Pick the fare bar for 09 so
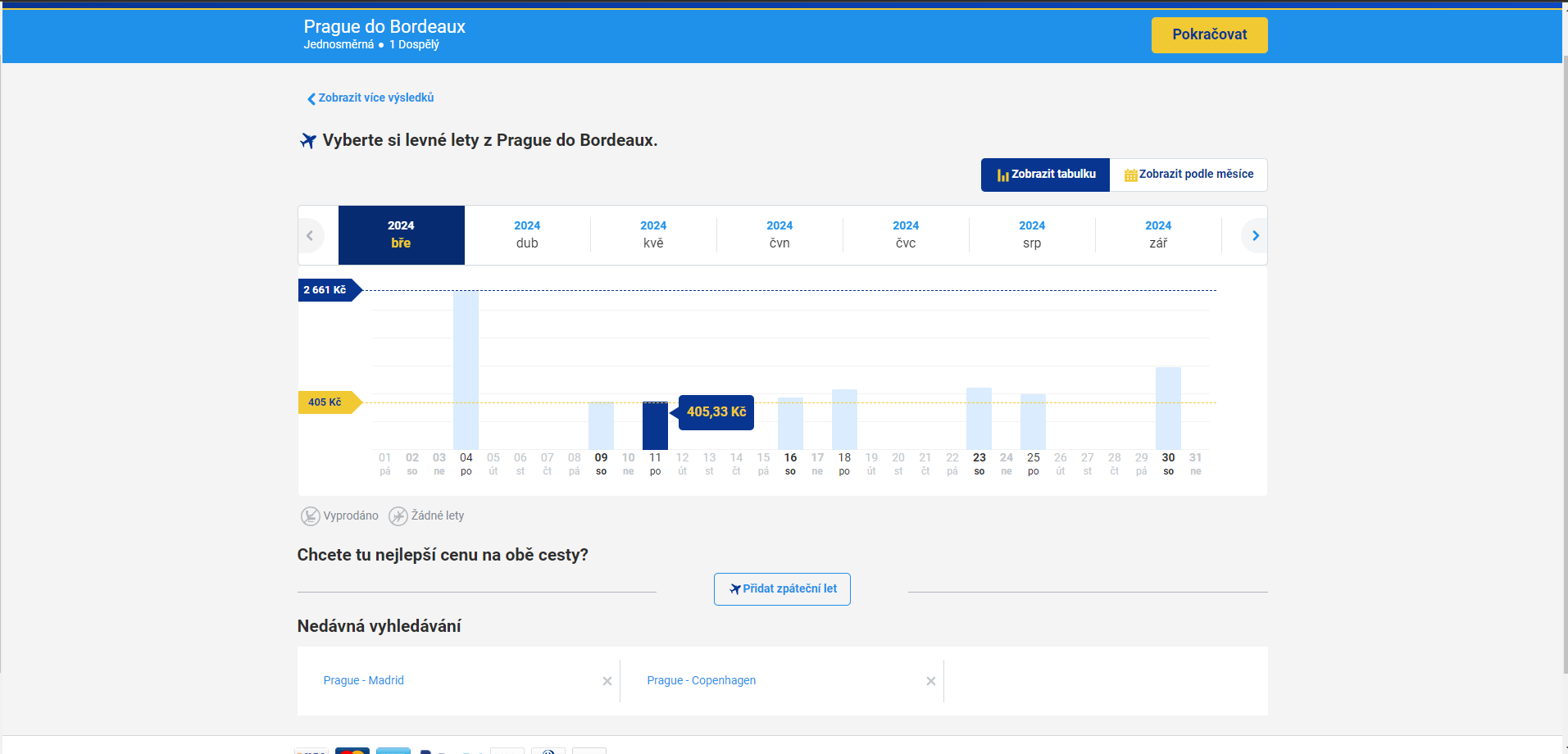Image resolution: width=1568 pixels, height=754 pixels. click(x=601, y=425)
